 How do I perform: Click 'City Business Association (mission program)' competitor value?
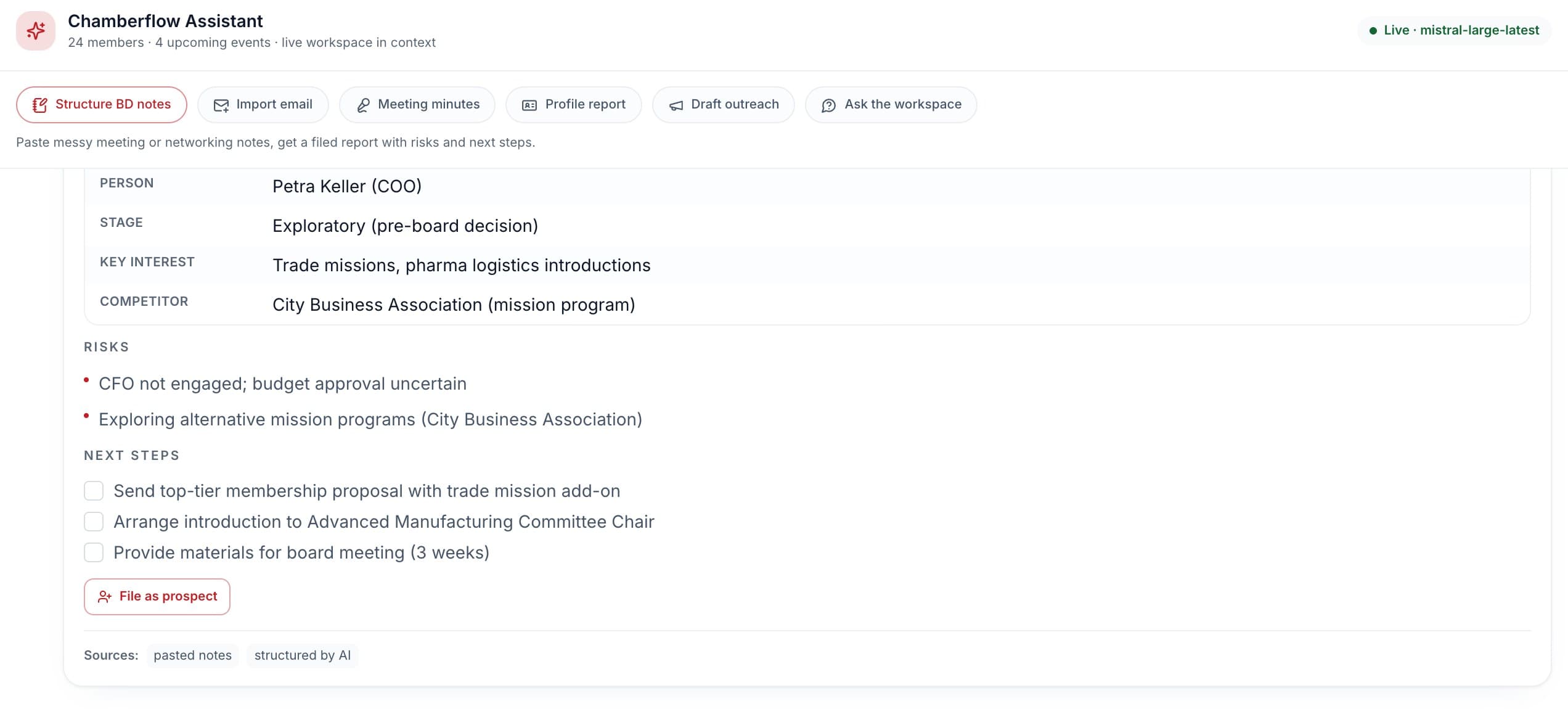click(x=454, y=305)
